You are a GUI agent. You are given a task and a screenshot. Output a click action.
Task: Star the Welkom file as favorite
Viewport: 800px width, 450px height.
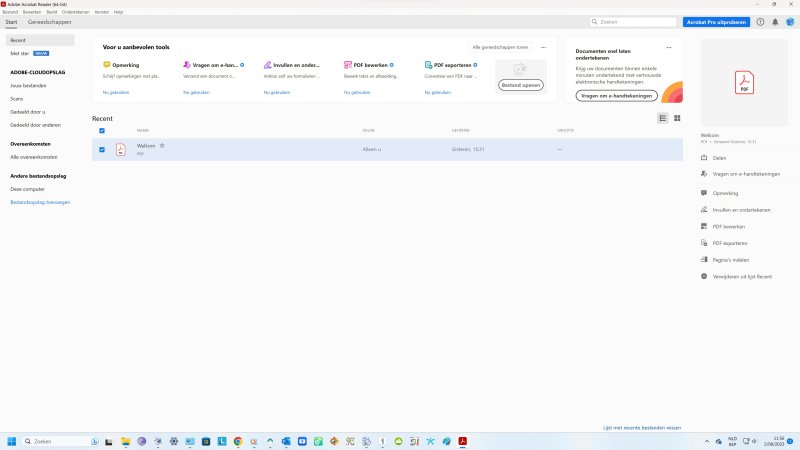pyautogui.click(x=162, y=146)
